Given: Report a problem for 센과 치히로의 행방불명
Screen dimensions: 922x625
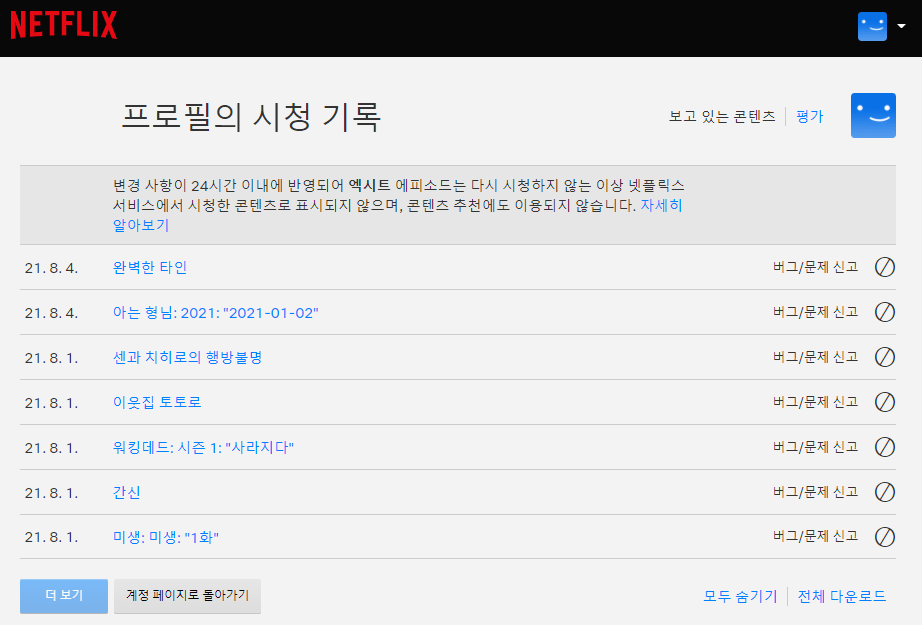Looking at the screenshot, I should coord(815,357).
